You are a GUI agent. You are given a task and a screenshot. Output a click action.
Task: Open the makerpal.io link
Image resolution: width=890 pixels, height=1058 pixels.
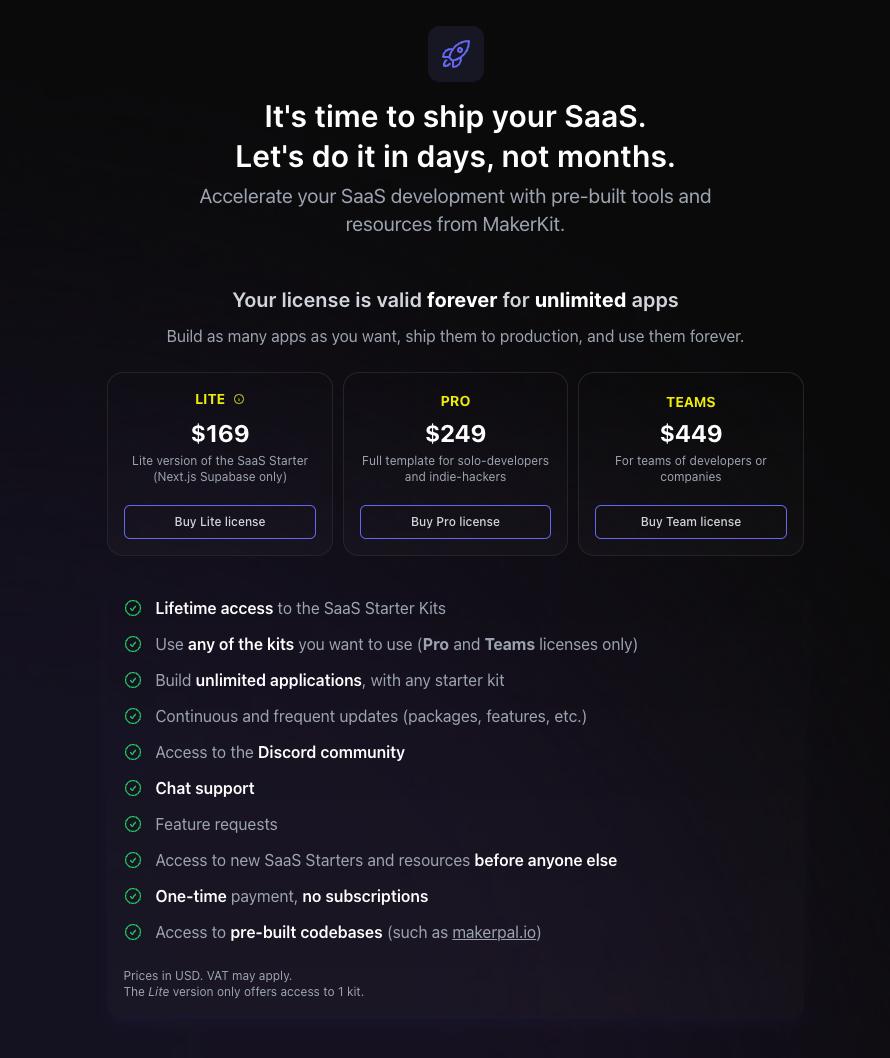[493, 932]
